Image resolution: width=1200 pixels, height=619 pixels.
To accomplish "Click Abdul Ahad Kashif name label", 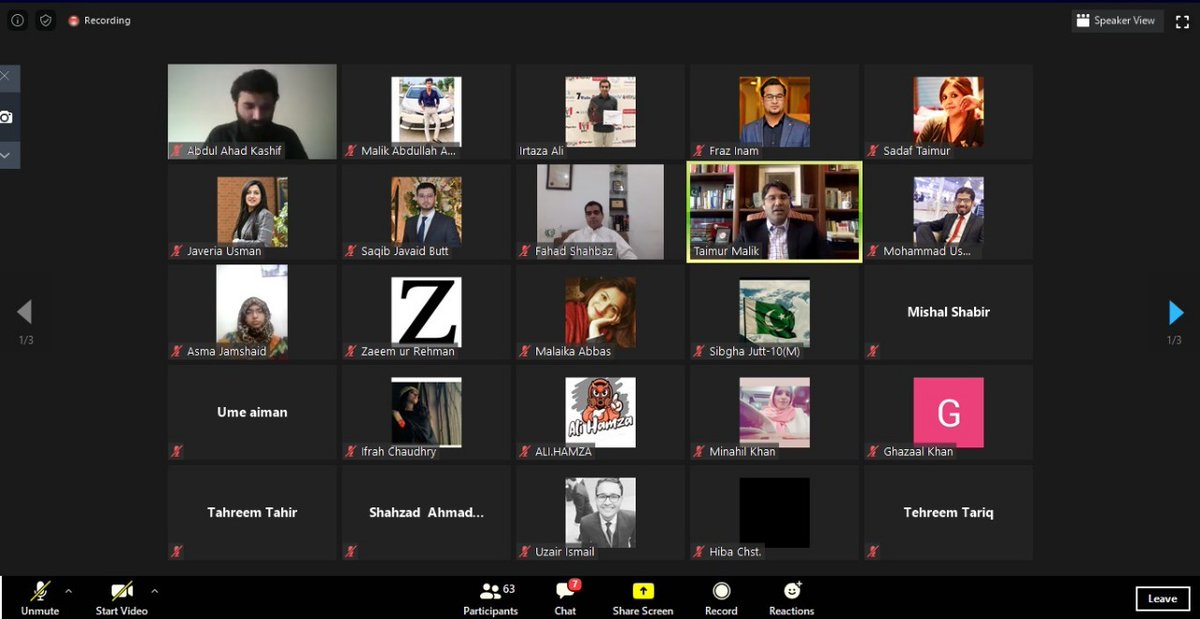I will point(234,151).
